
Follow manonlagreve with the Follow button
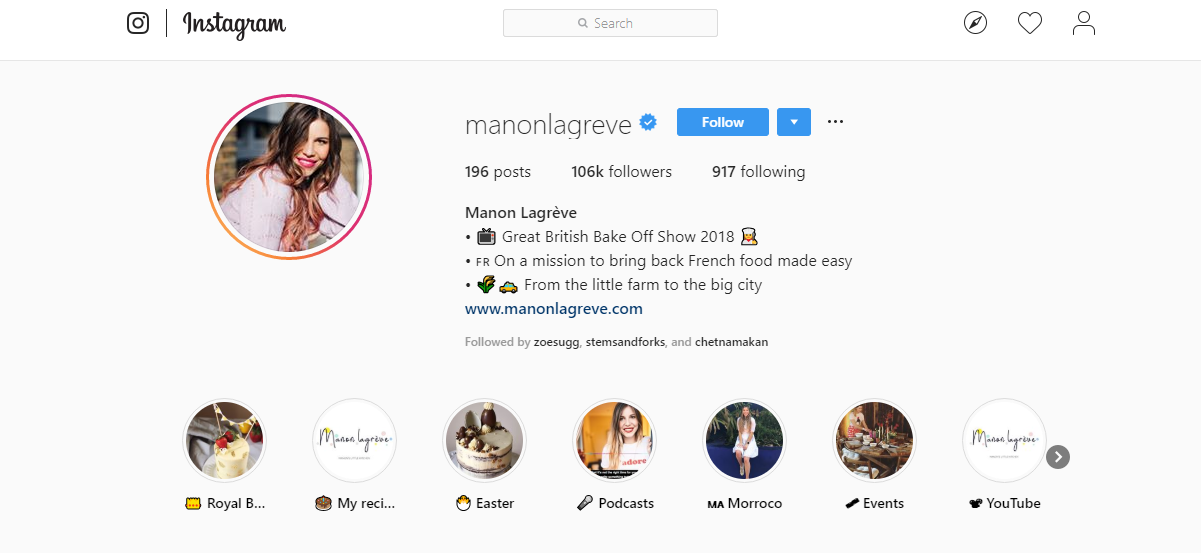(723, 122)
